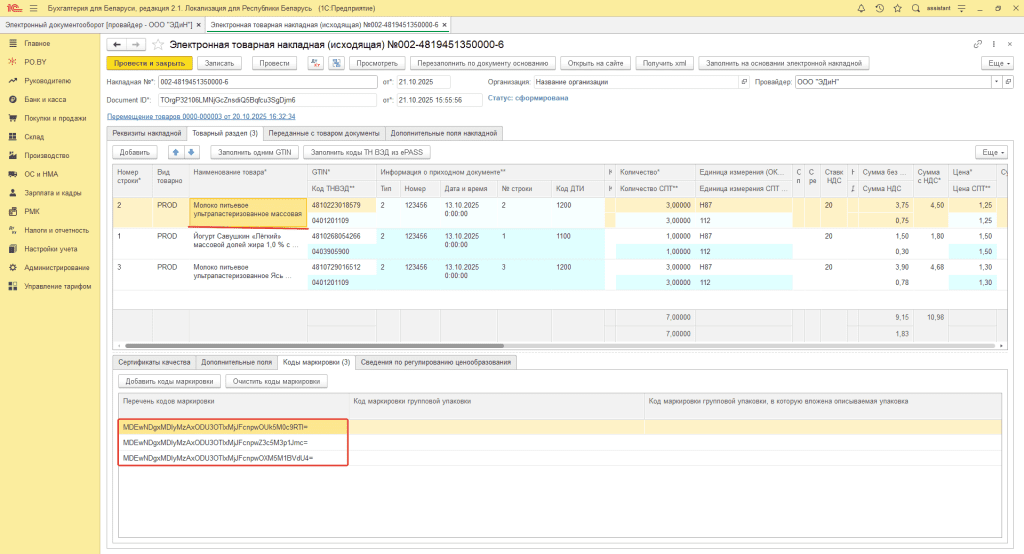Open the Перемещение товаров document link
Screen dimensions: 1024x554
point(201,116)
